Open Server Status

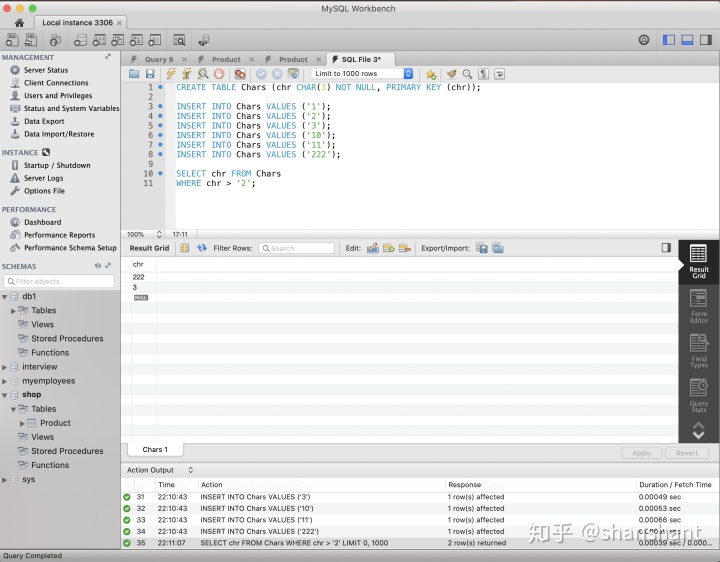(46, 70)
